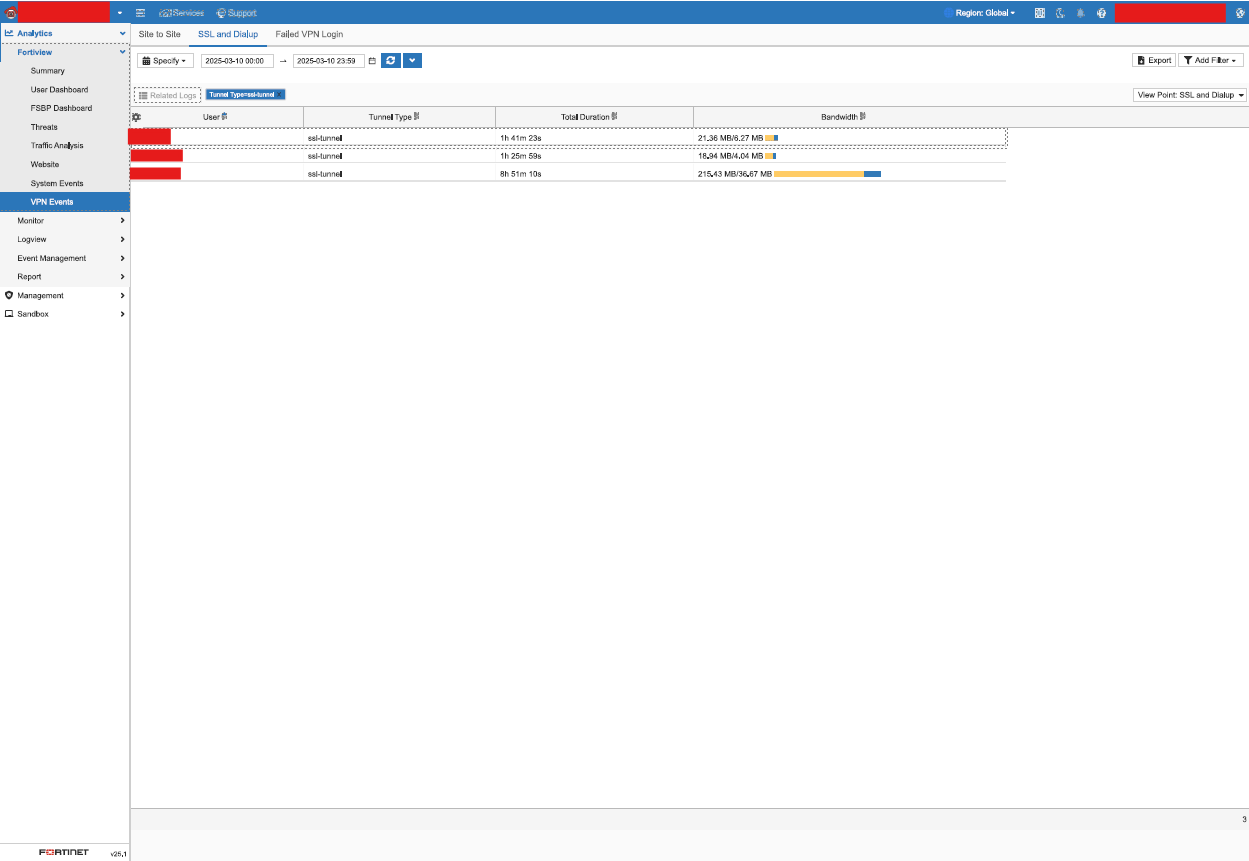This screenshot has height=861, width=1249.
Task: Open Website view
Action: coord(45,164)
